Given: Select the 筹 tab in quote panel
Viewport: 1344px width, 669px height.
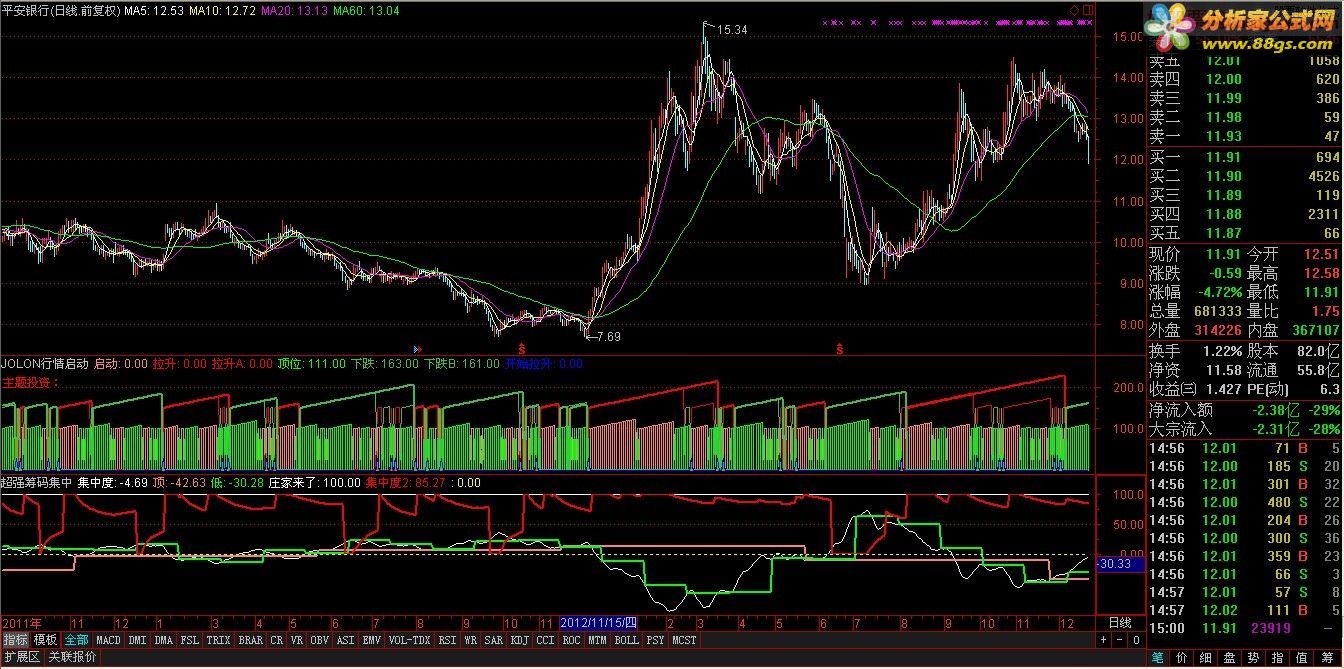Looking at the screenshot, I should [x=1326, y=658].
